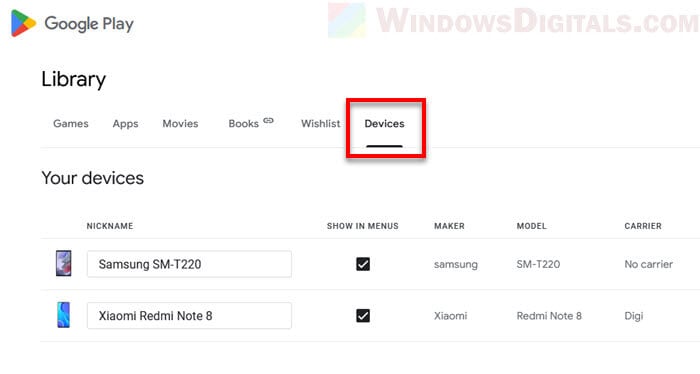This screenshot has width=700, height=374.
Task: Select the Devices tab
Action: click(x=384, y=124)
